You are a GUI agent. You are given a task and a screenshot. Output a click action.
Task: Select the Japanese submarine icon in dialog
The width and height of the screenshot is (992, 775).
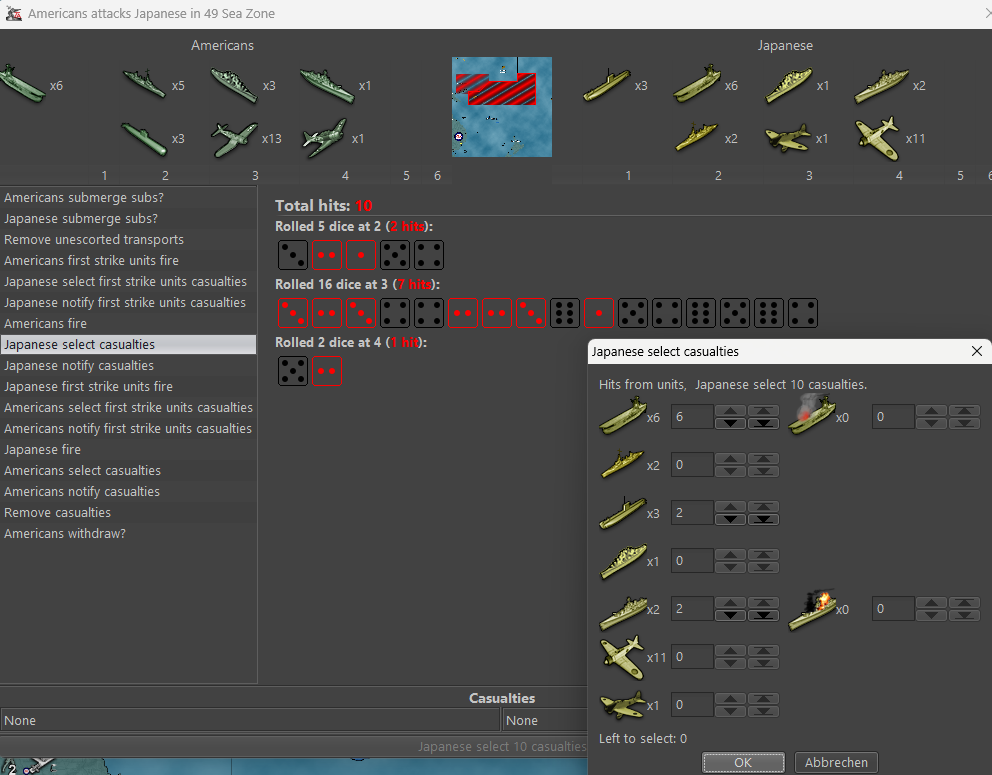(x=622, y=513)
